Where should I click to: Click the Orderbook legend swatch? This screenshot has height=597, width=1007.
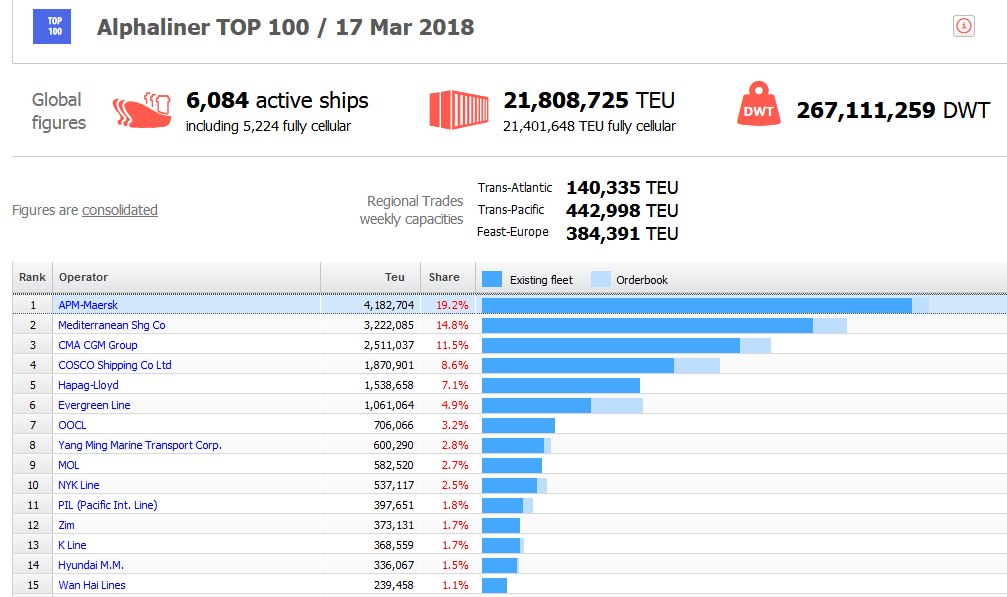click(x=600, y=279)
